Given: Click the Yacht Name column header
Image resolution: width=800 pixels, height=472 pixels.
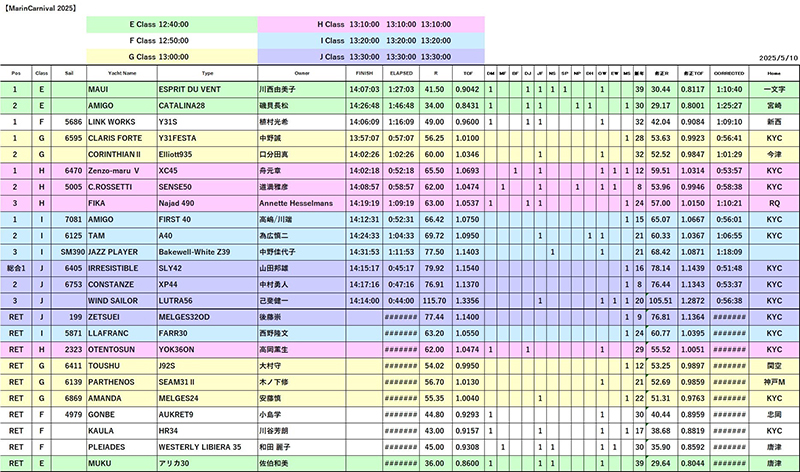Looking at the screenshot, I should coord(122,73).
